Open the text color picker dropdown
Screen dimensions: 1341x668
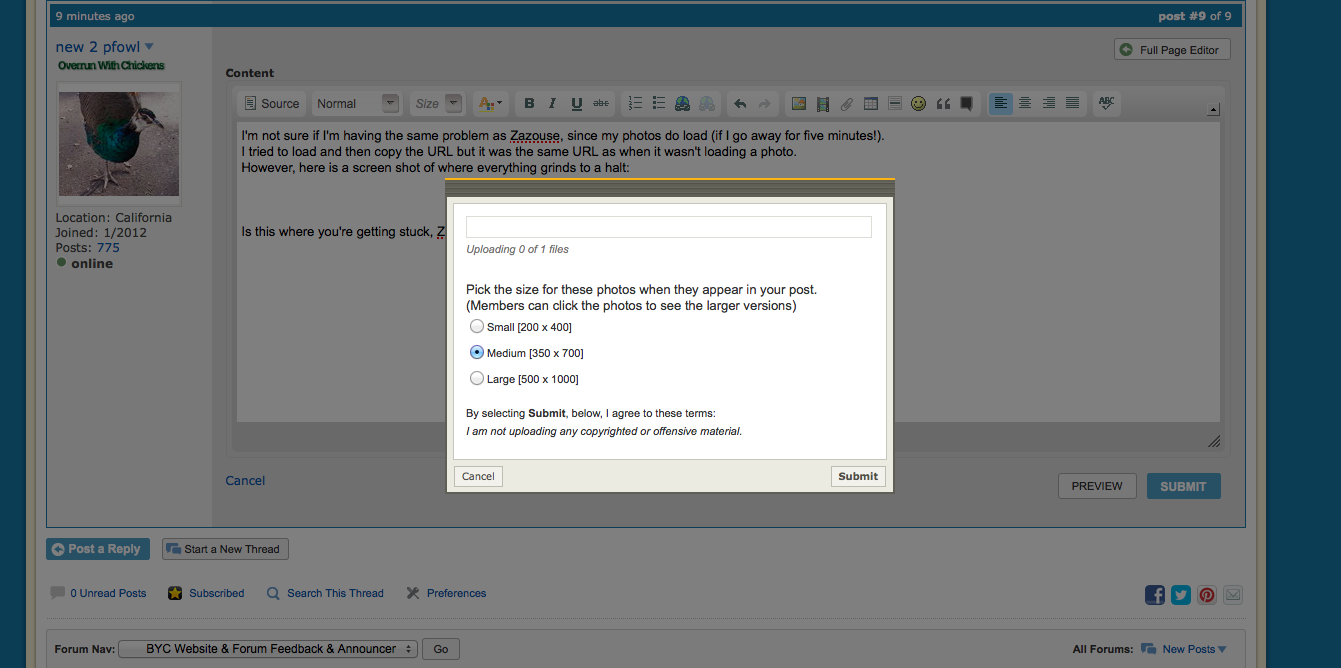tap(490, 103)
